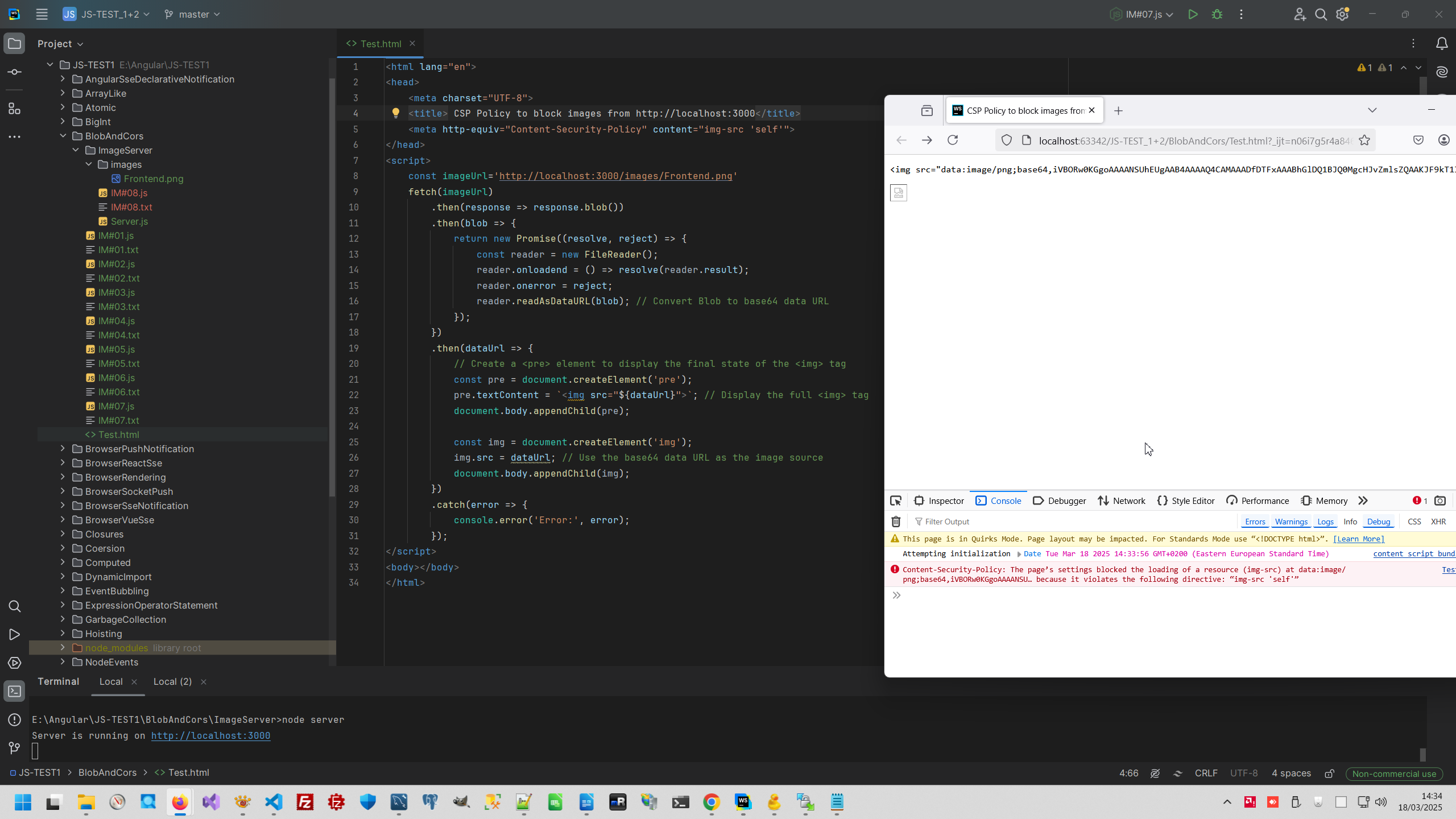The height and width of the screenshot is (819, 1456).
Task: Toggle the Warnings console filter
Action: 1291,522
